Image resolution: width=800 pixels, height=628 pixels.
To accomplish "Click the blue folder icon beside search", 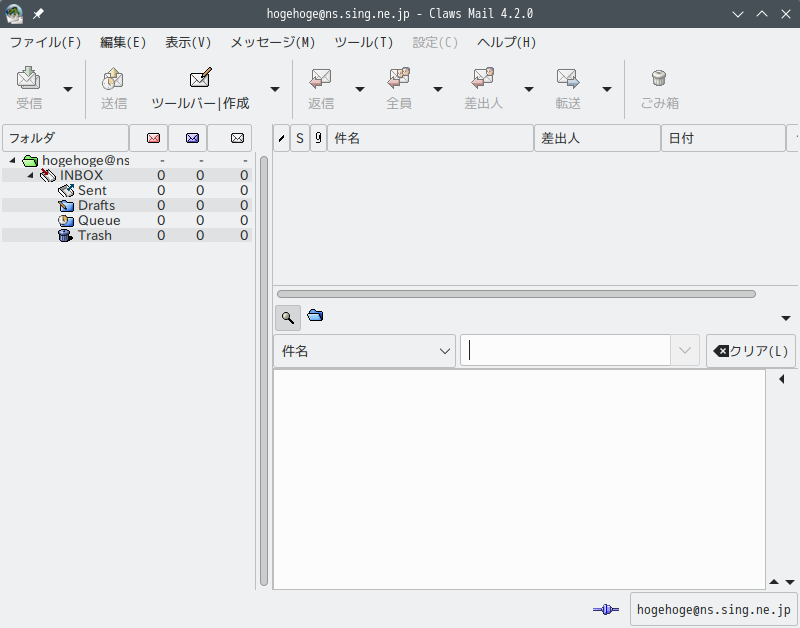I will coord(315,315).
